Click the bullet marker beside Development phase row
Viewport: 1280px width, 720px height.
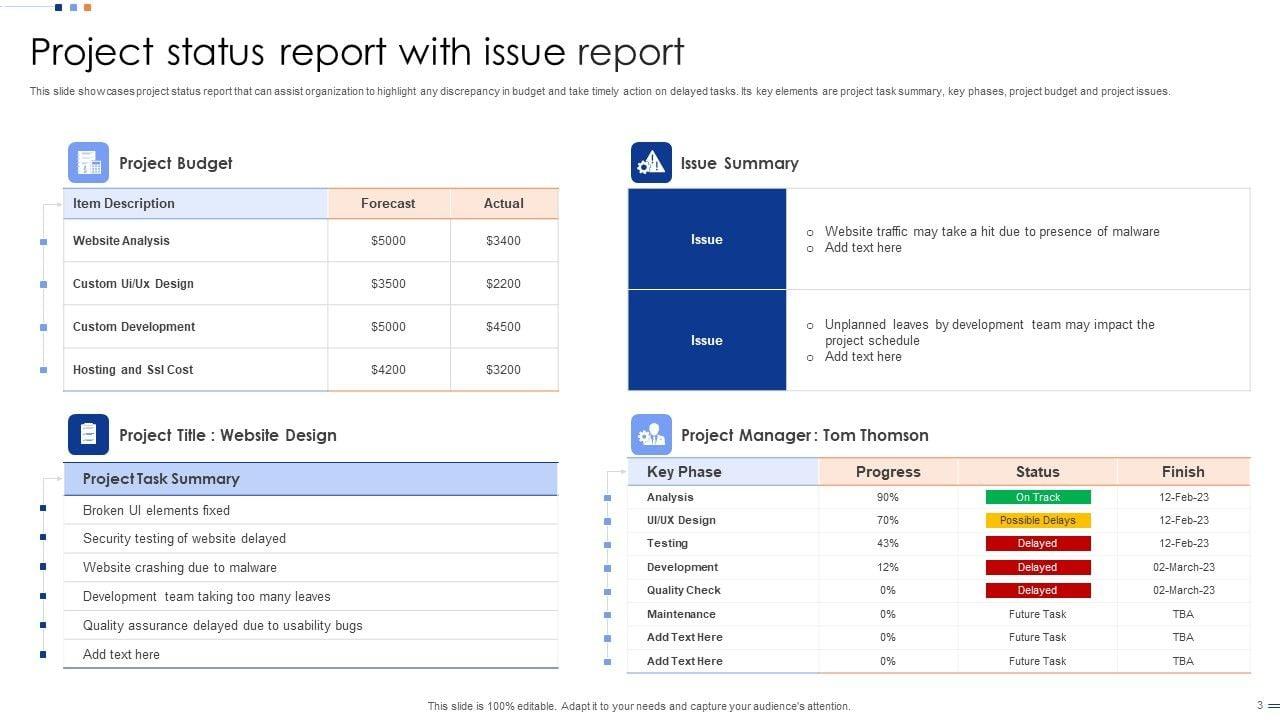point(607,567)
